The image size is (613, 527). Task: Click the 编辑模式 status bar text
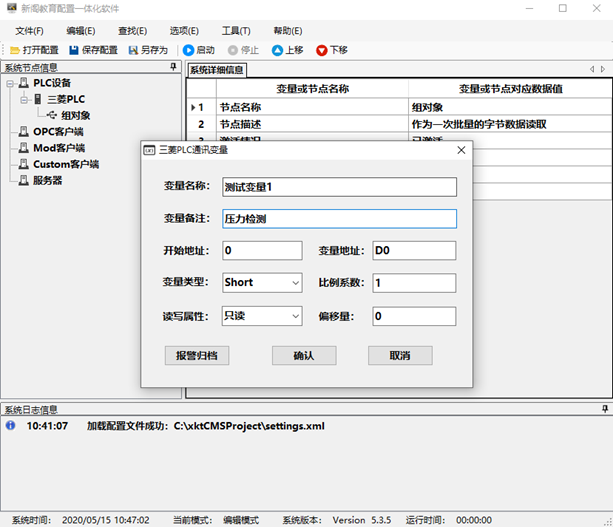point(241,520)
